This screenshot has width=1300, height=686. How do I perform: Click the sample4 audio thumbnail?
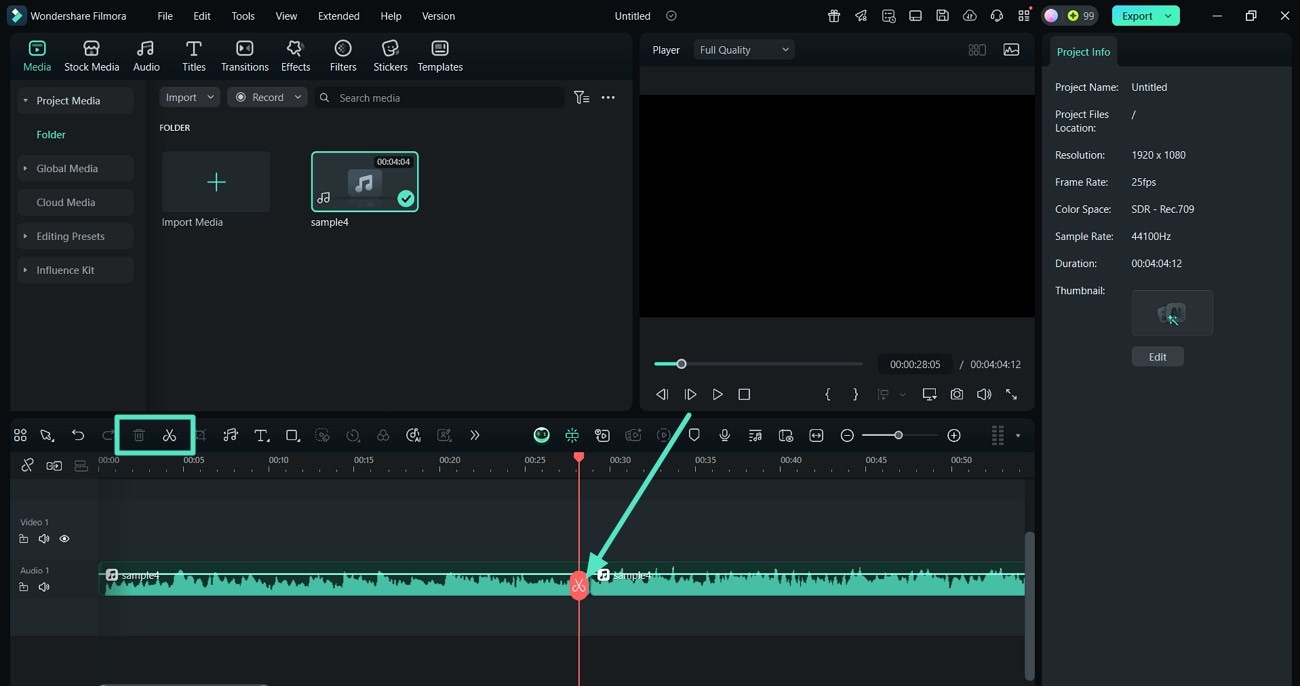[x=365, y=181]
